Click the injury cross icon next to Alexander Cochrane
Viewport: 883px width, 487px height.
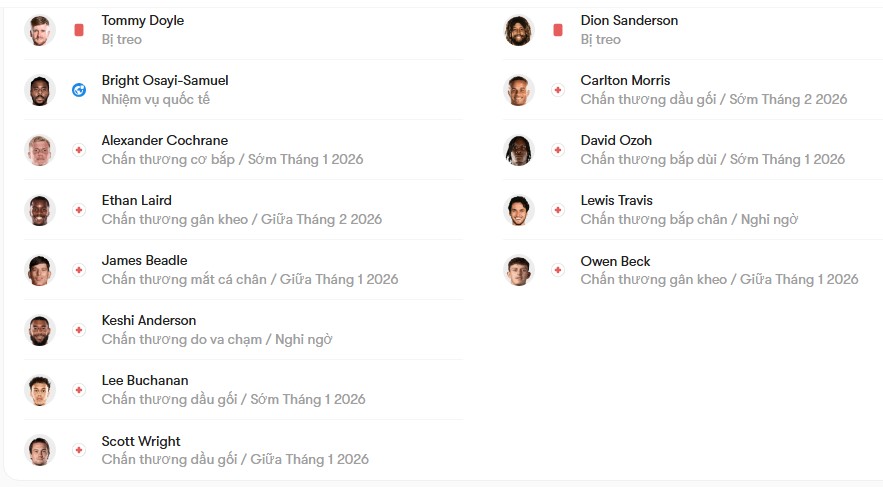tap(79, 150)
